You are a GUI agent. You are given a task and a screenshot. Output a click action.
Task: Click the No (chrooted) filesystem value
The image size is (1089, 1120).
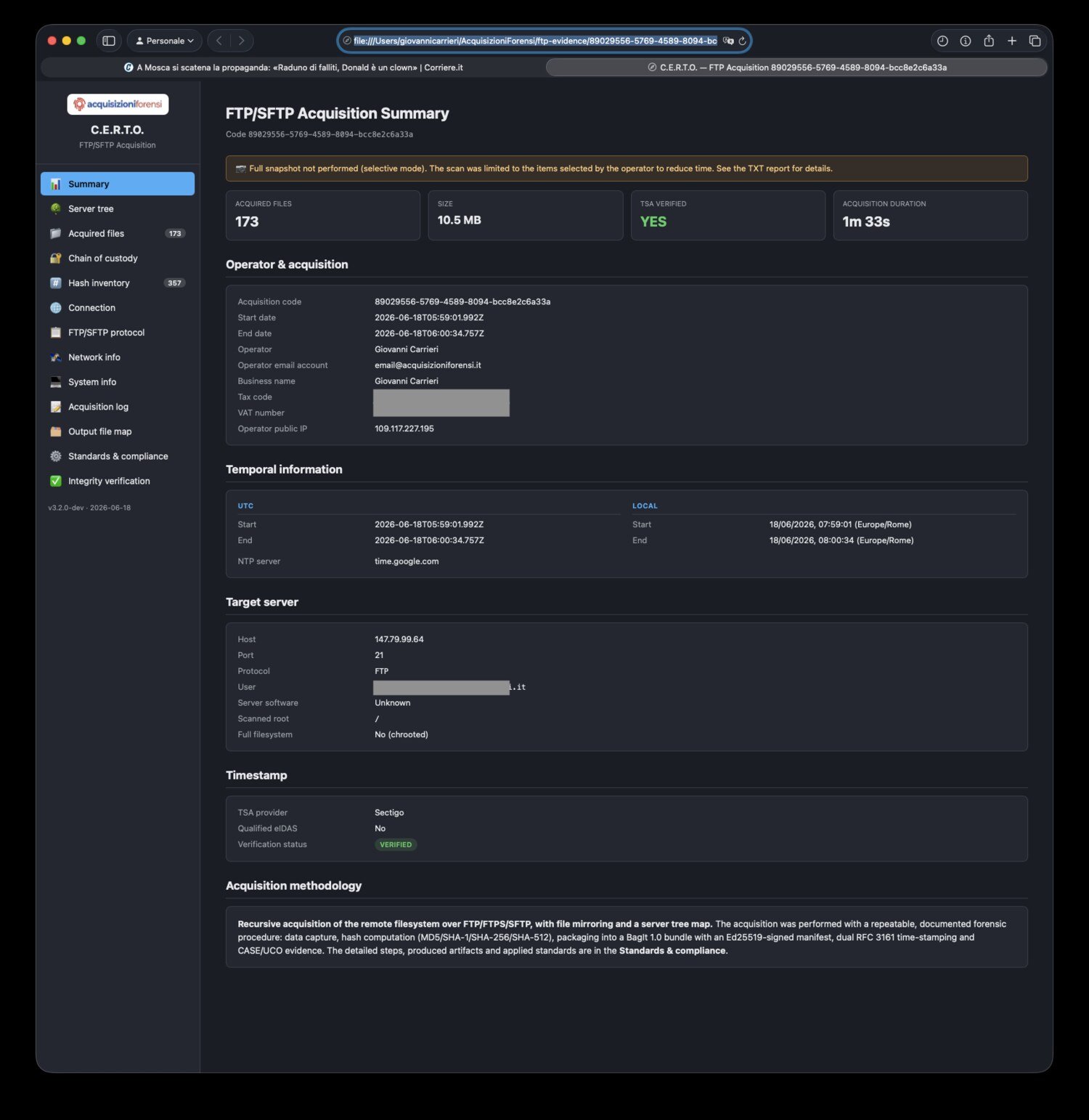pyautogui.click(x=401, y=734)
